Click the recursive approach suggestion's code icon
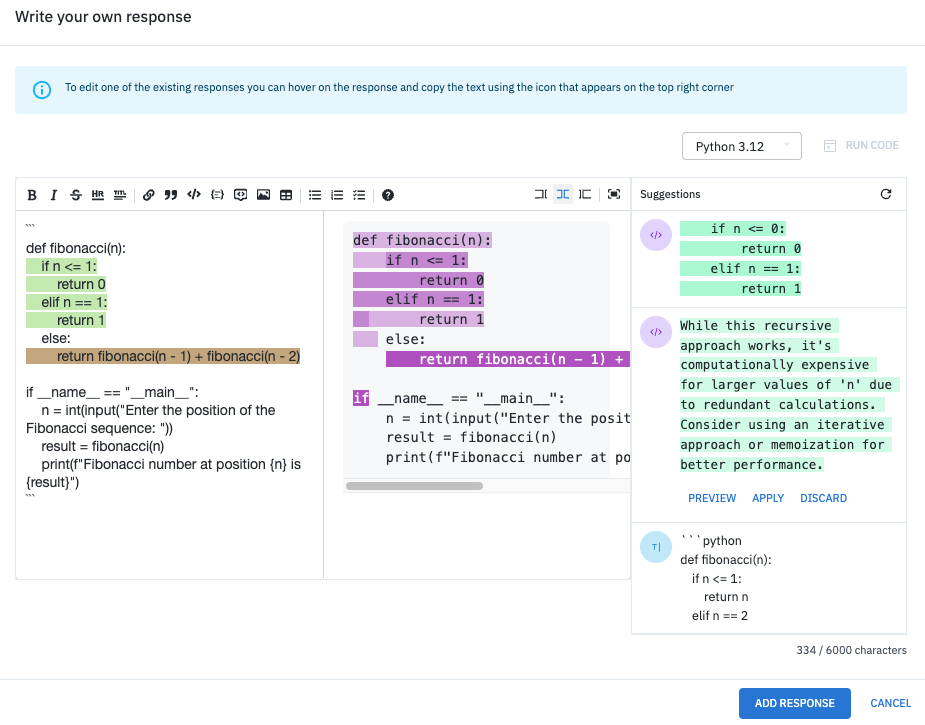The width and height of the screenshot is (925, 725). [656, 332]
